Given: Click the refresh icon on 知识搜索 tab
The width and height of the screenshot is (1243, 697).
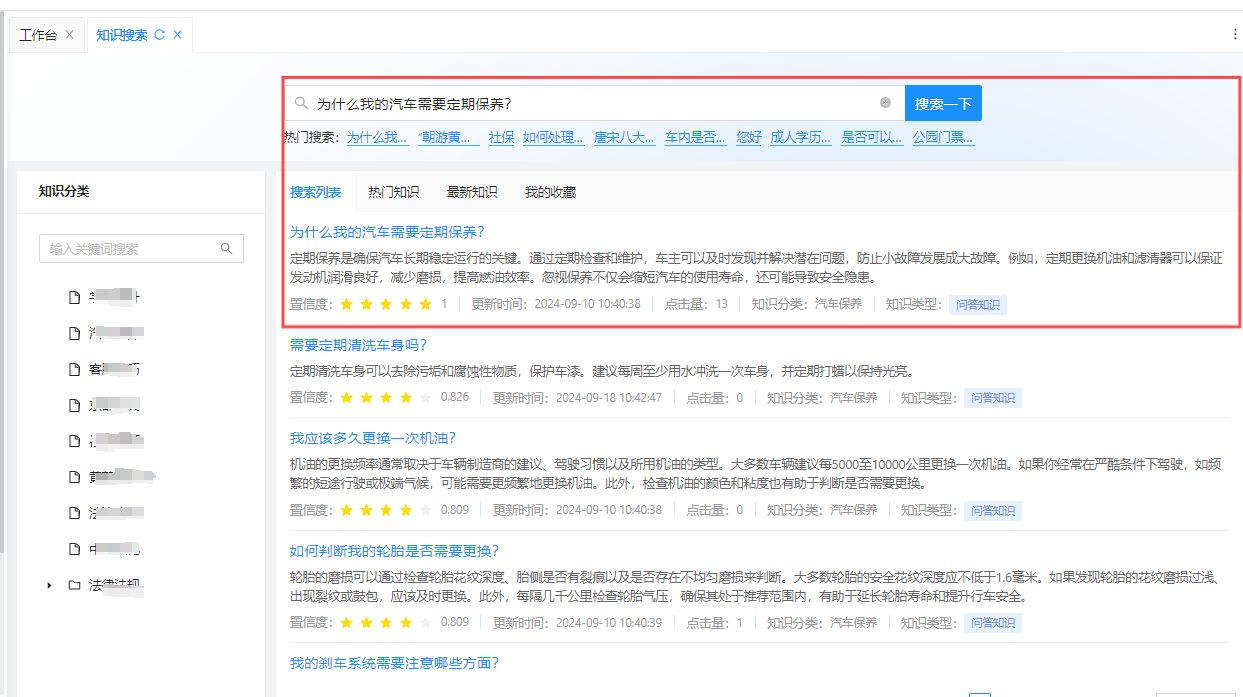Looking at the screenshot, I should (159, 35).
